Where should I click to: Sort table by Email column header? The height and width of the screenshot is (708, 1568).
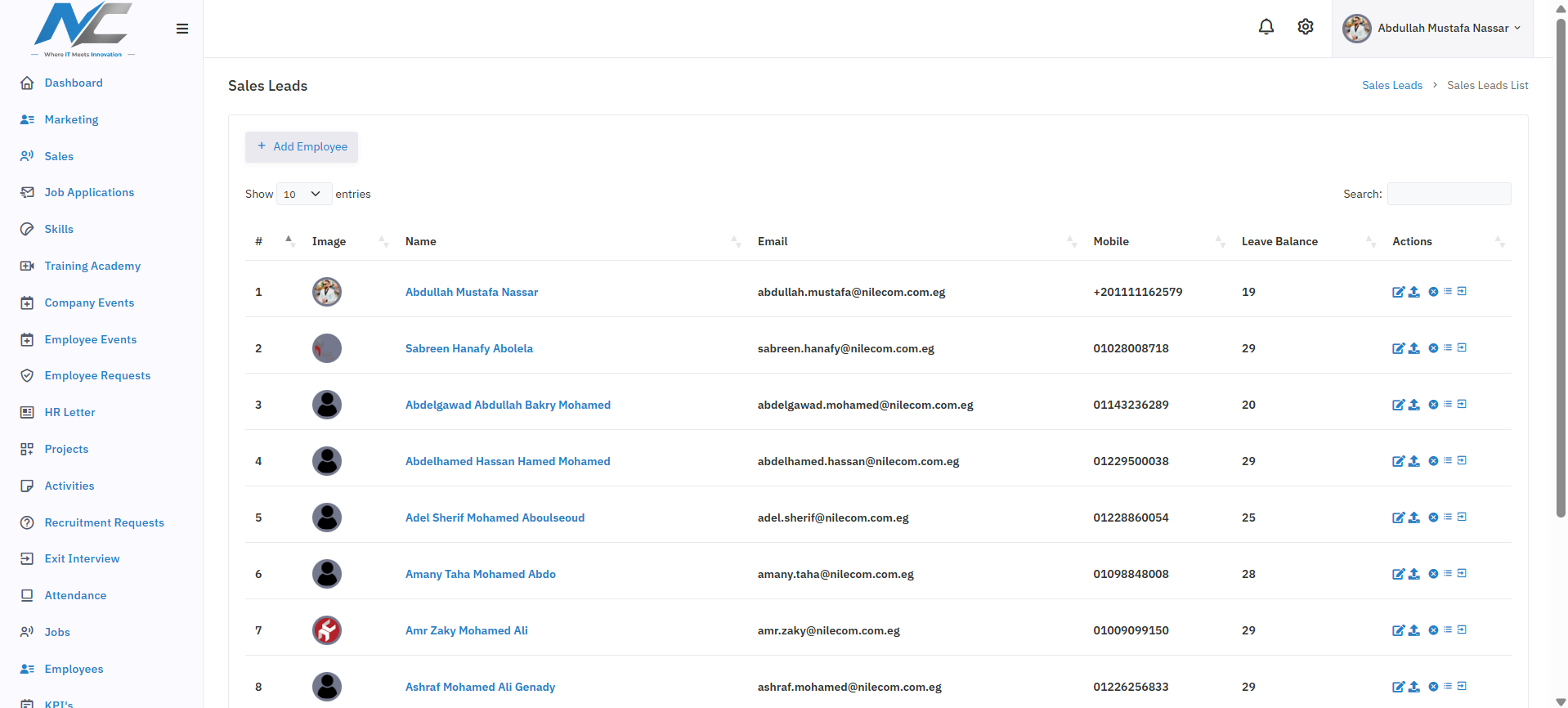(x=916, y=241)
